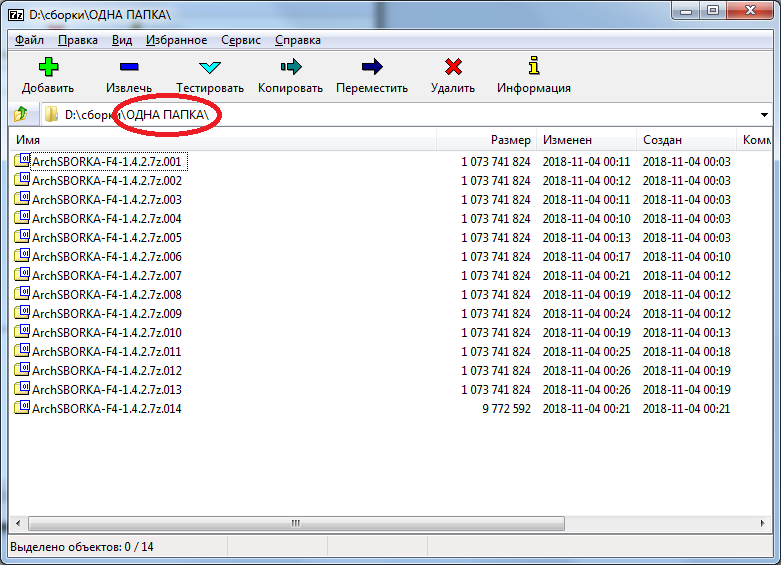Image resolution: width=781 pixels, height=565 pixels.
Task: Click the address bar path field
Action: click(400, 115)
